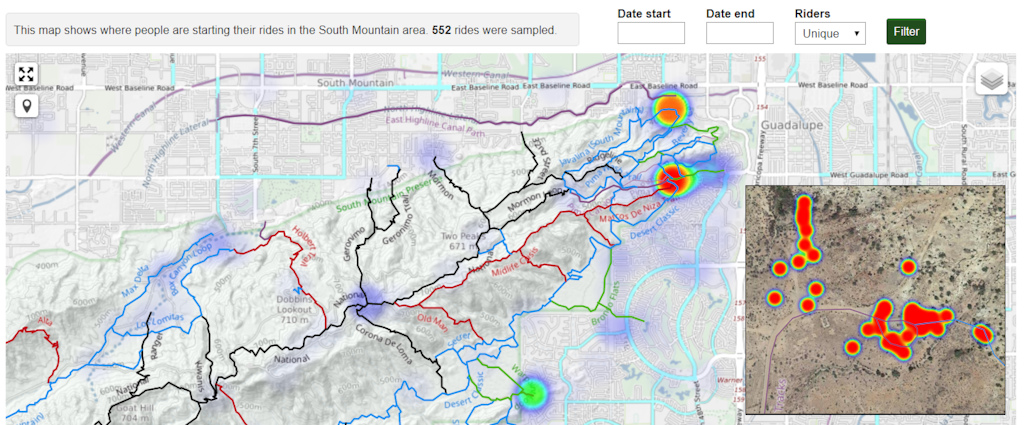
Task: Click the Two Peaks 671 m label
Action: point(460,241)
